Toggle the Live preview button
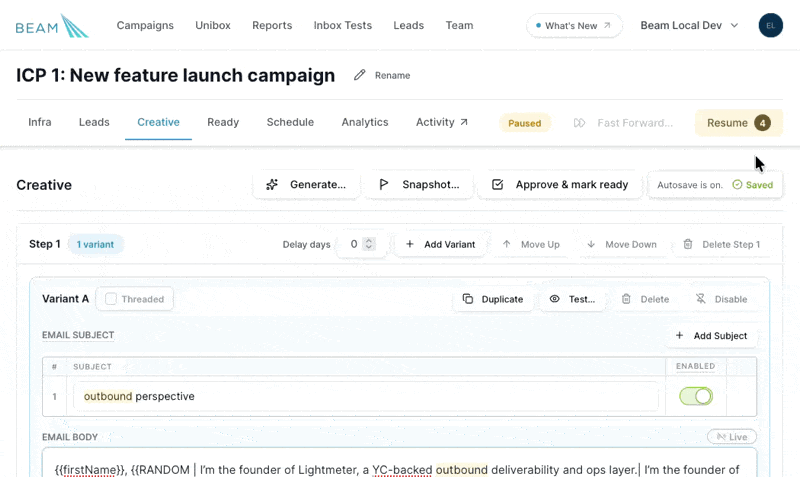This screenshot has width=800, height=477. (732, 437)
